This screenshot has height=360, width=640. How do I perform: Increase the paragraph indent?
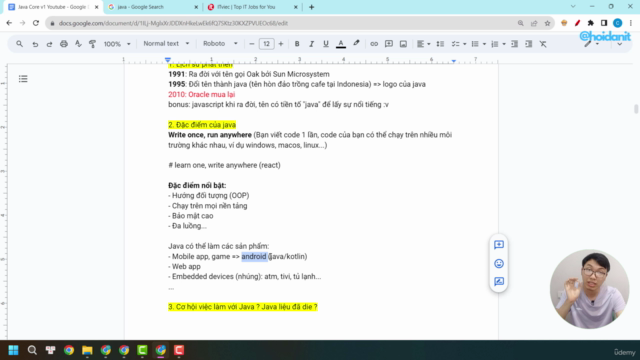(529, 44)
